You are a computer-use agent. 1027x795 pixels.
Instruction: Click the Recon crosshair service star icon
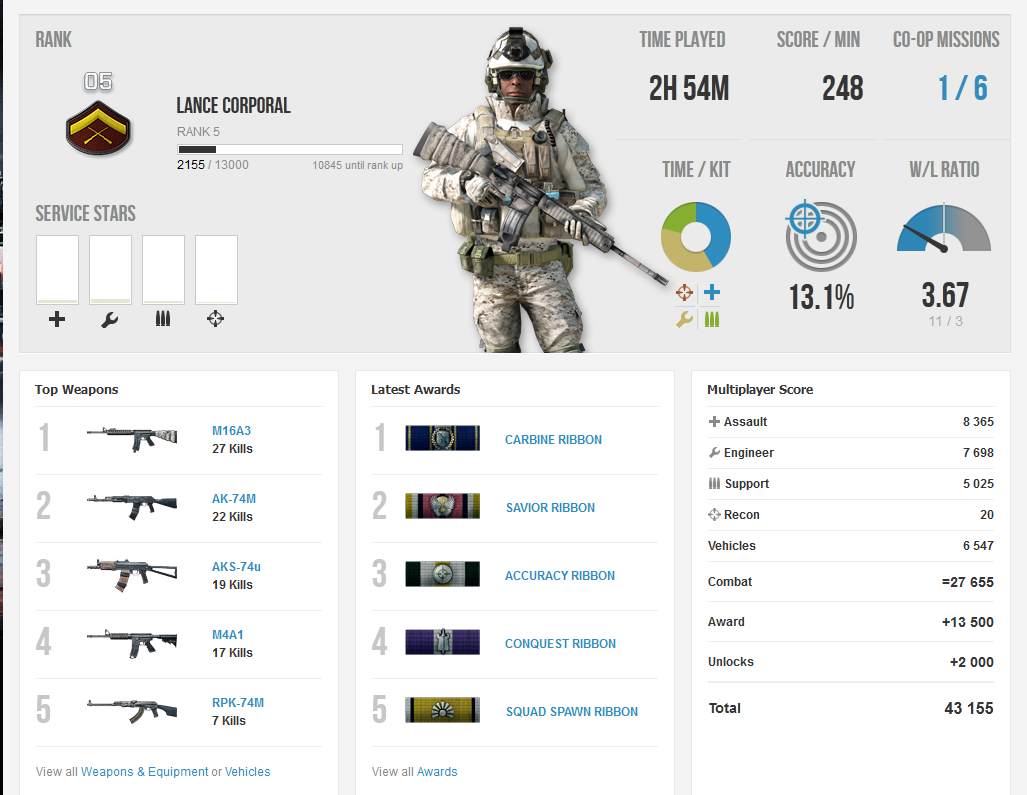click(215, 319)
